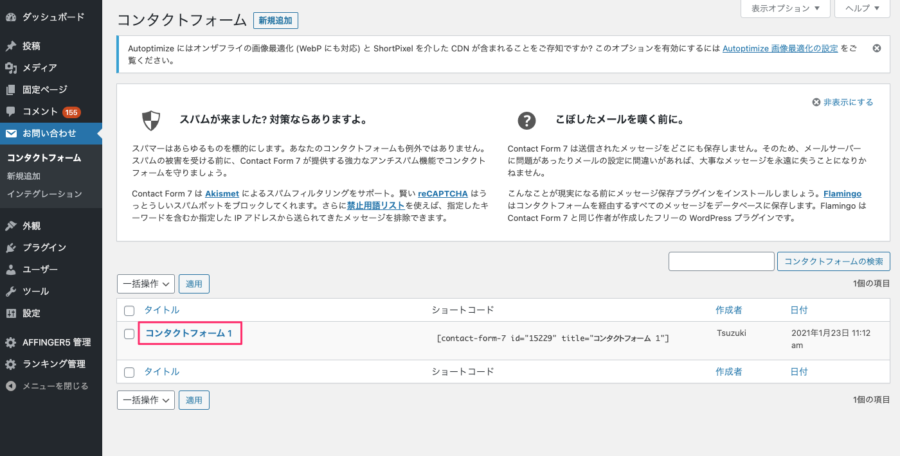This screenshot has width=900, height=456.
Task: Open the top 一括操作 bulk actions dropdown
Action: [x=146, y=284]
